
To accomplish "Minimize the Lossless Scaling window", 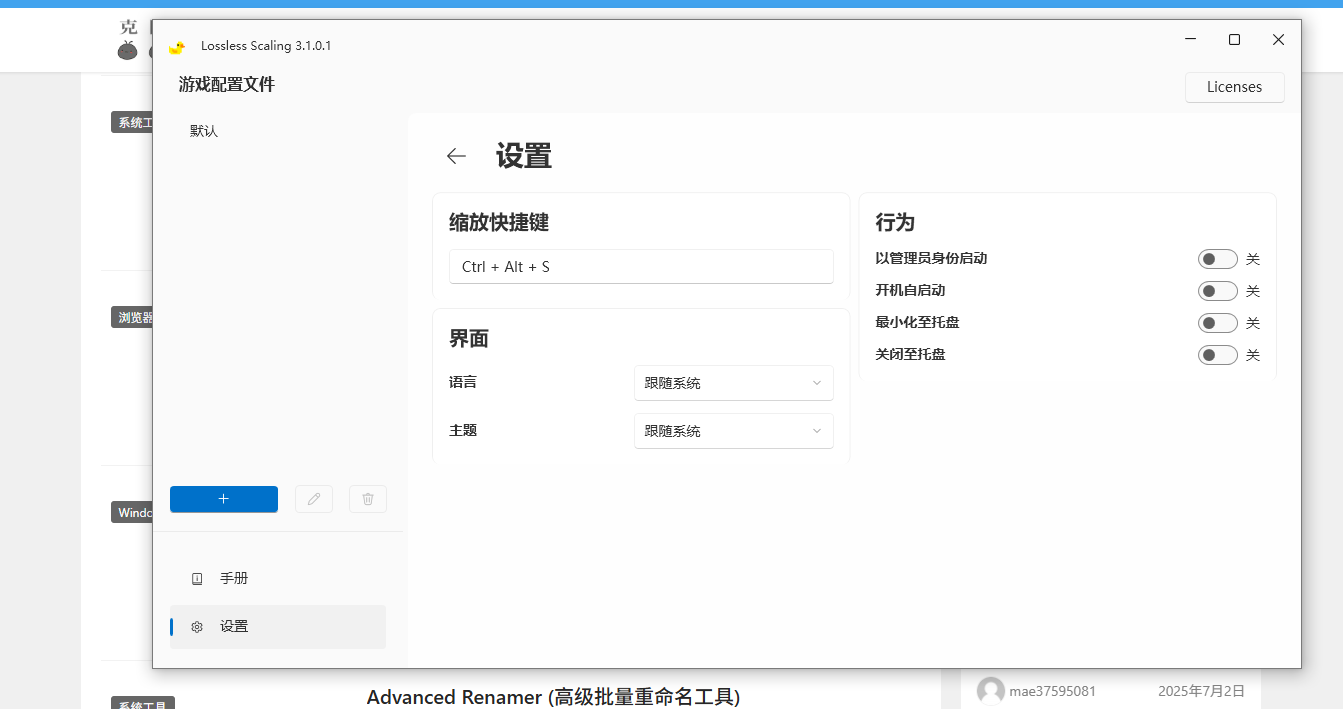I will point(1190,40).
